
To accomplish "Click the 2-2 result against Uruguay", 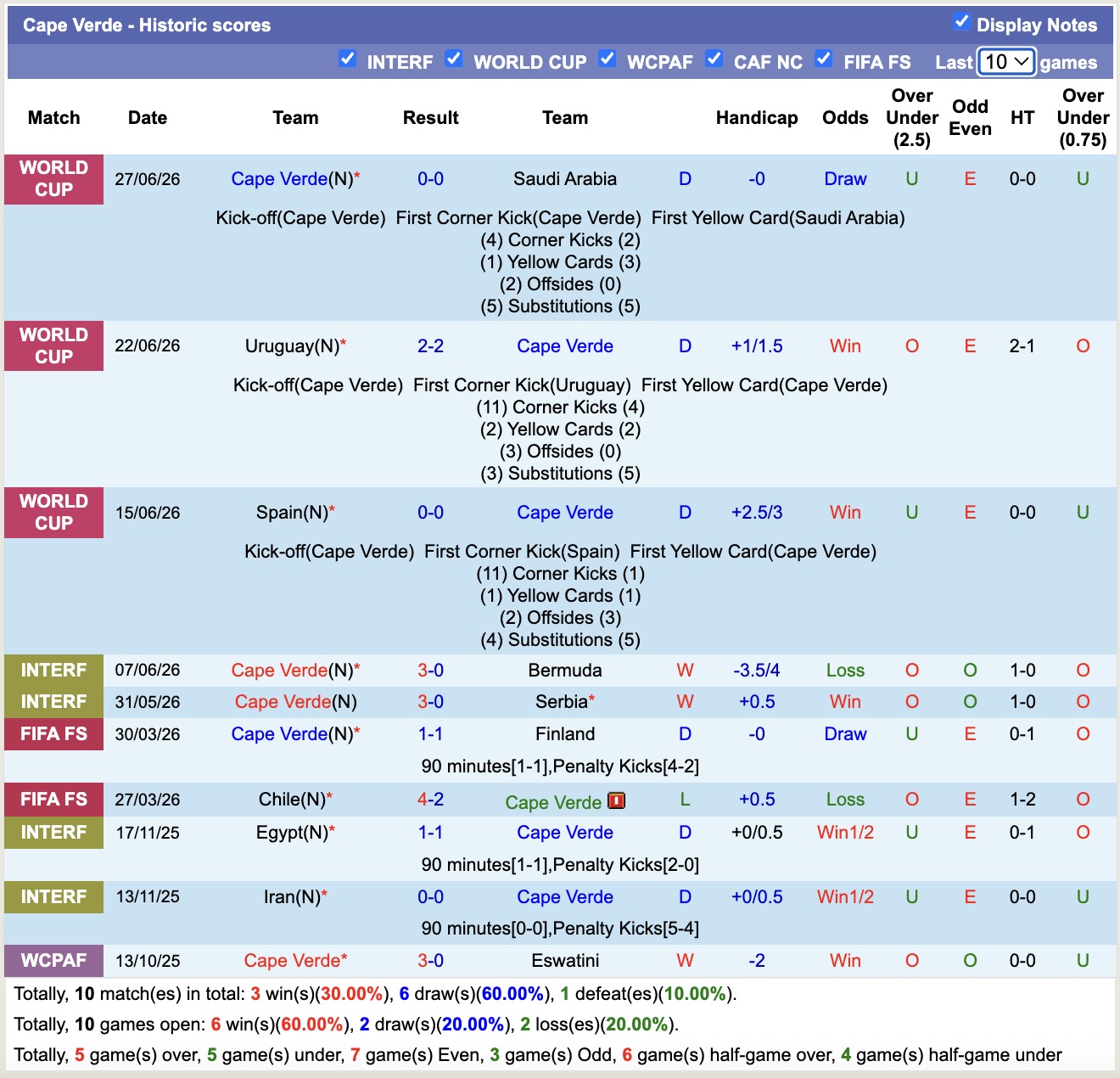I will tap(430, 346).
